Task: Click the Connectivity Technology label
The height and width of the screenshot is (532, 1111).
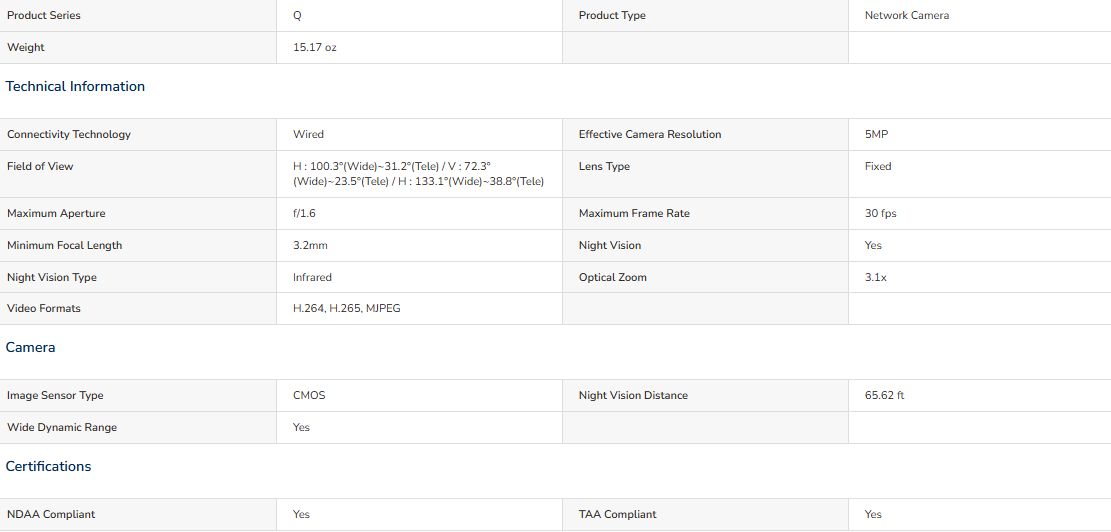Action: point(69,135)
